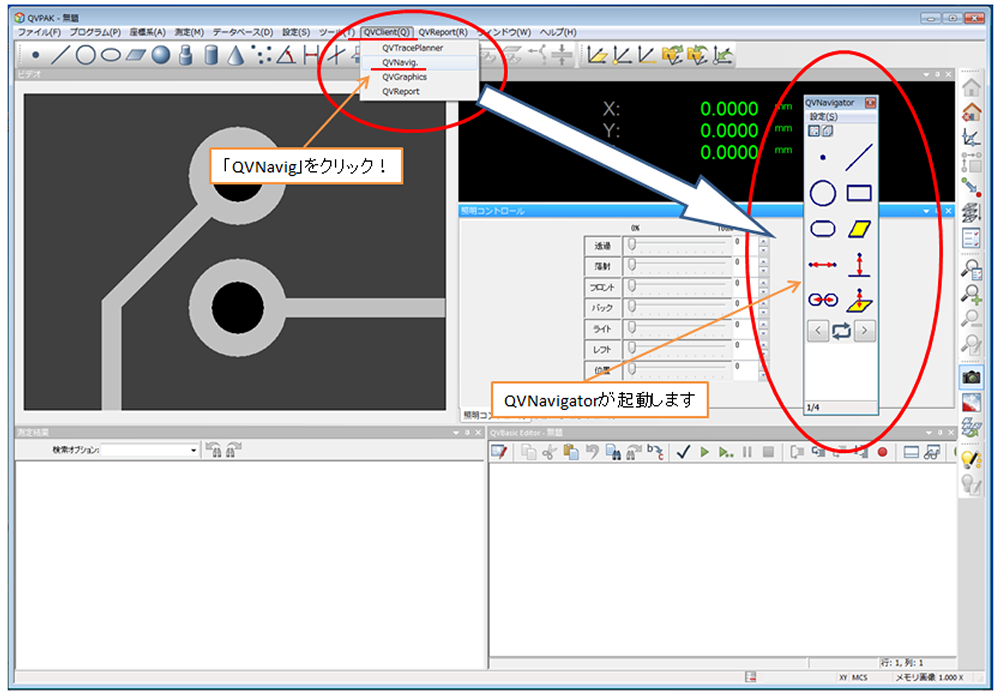Select the rectangle tool in QVNavigator
The image size is (1000, 696).
[859, 193]
